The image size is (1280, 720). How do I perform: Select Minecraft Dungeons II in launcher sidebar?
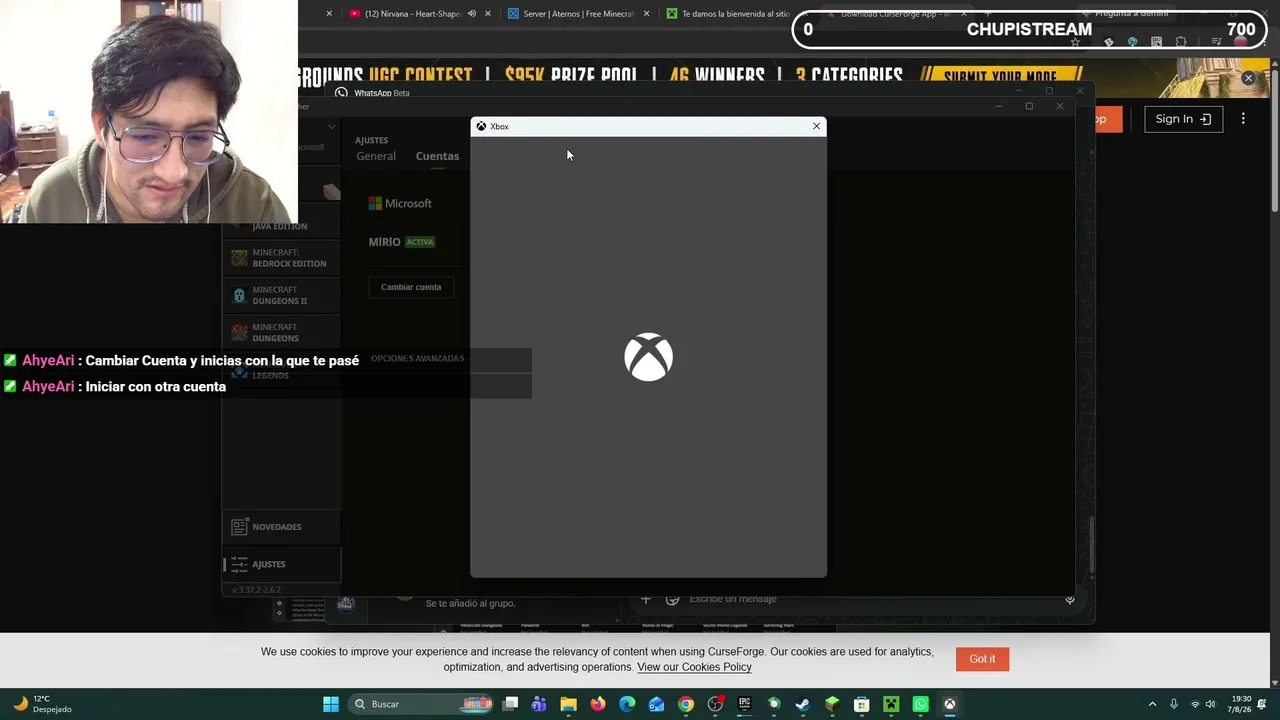(280, 295)
